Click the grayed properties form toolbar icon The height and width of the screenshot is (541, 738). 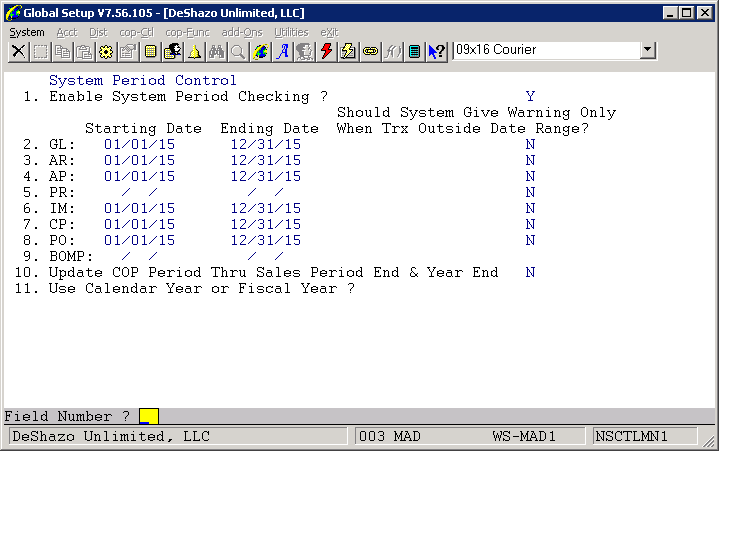pos(128,51)
